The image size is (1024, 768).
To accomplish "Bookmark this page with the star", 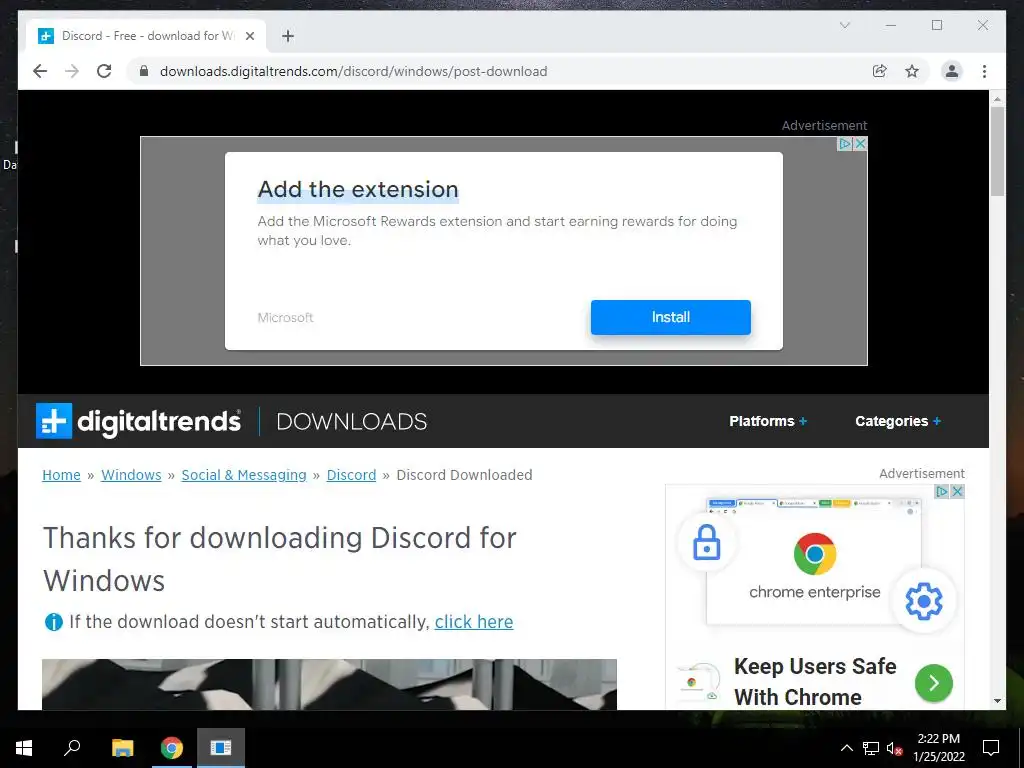I will pos(912,71).
